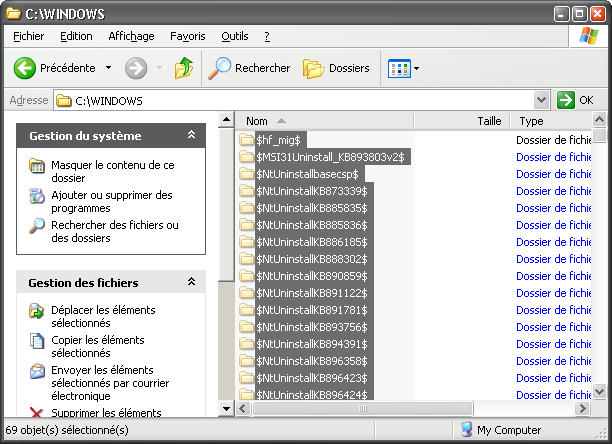Image resolution: width=612 pixels, height=444 pixels.
Task: Click folder icon of $NtUninstallKB891781$
Action: coord(246,310)
